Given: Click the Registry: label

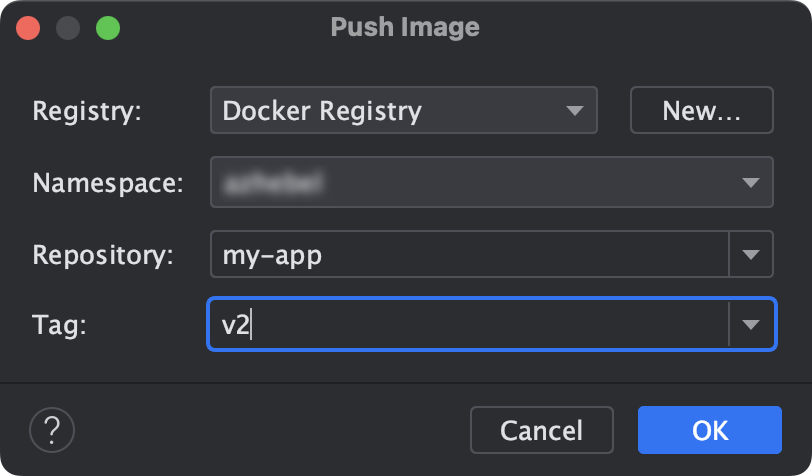Looking at the screenshot, I should click(x=86, y=111).
